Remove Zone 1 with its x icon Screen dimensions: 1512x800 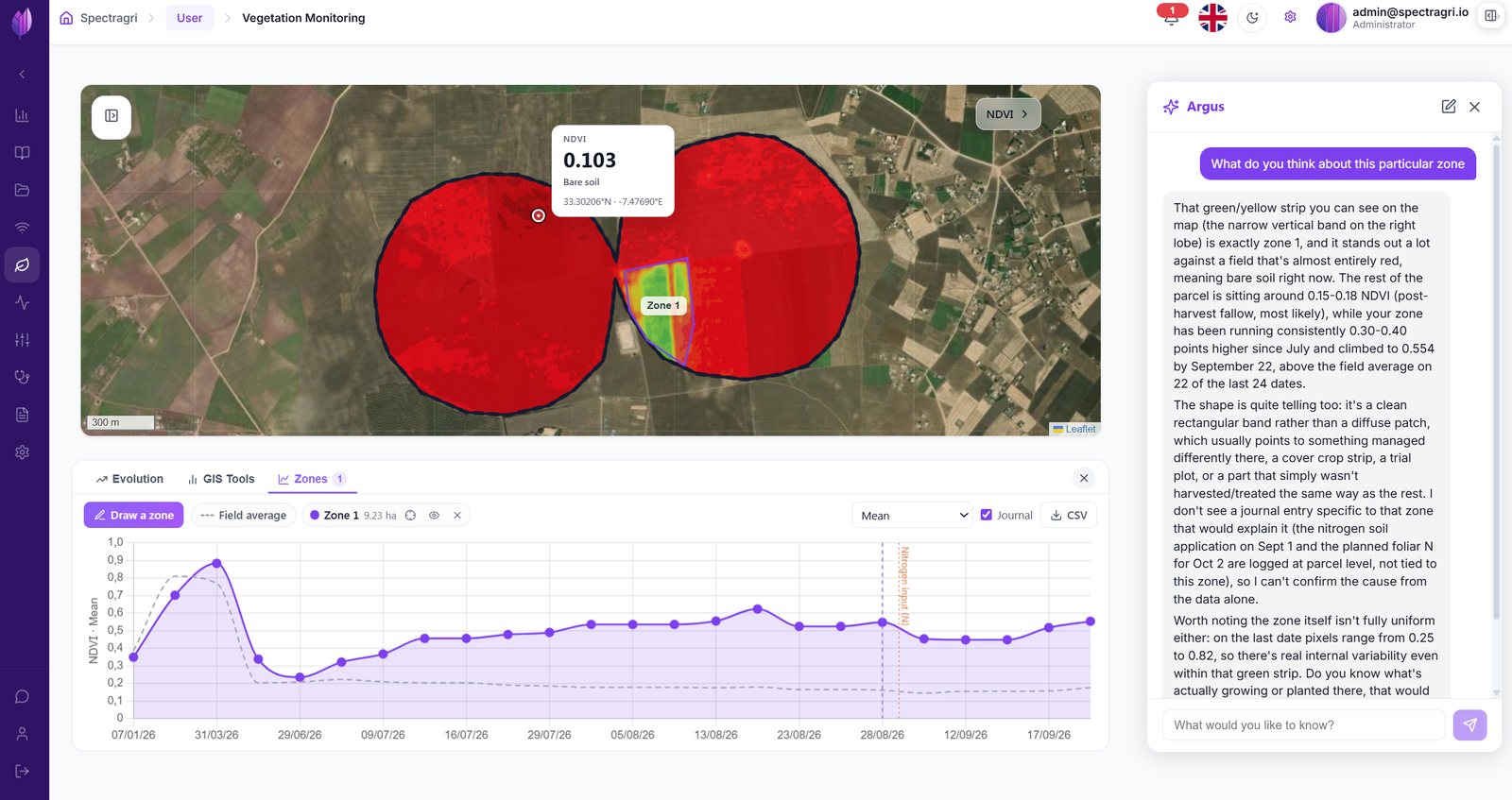pos(457,516)
